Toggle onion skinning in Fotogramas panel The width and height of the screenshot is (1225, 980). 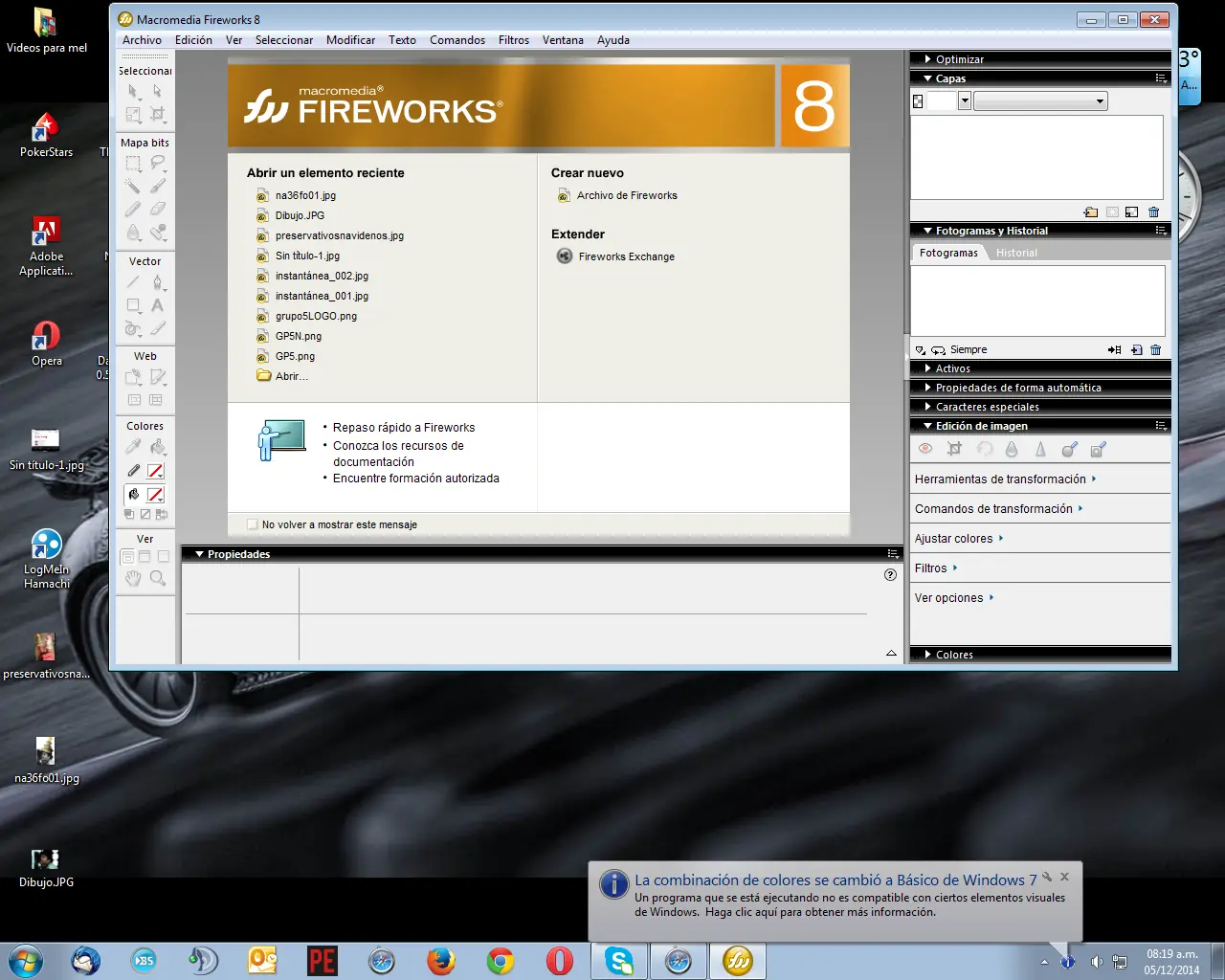pyautogui.click(x=921, y=350)
